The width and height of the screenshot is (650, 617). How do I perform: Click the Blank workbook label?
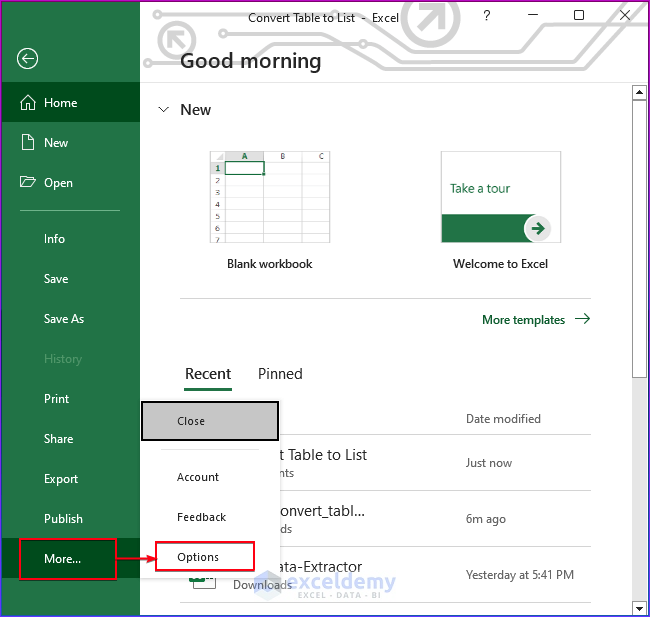270,264
